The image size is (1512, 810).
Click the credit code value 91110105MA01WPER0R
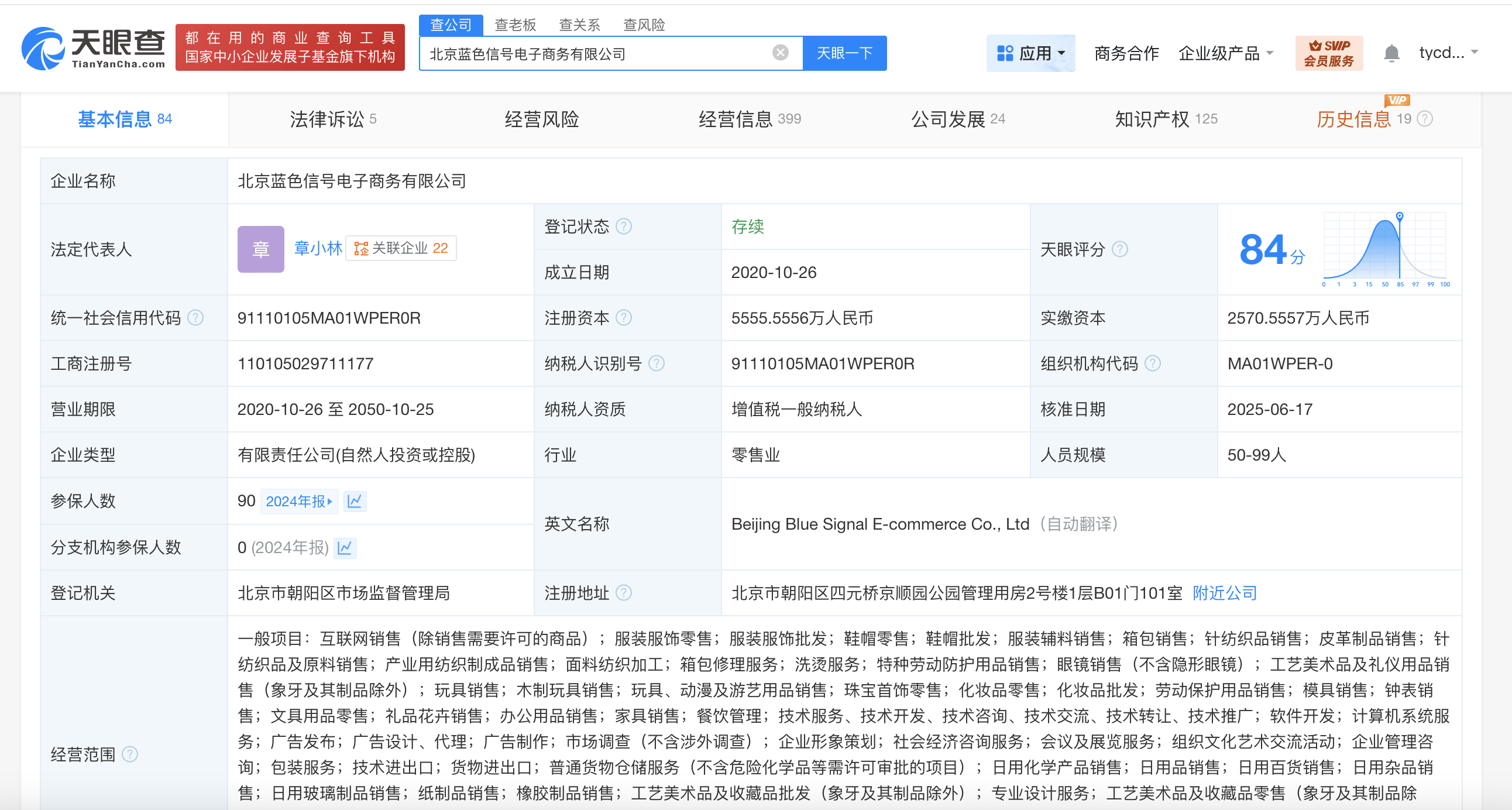329,318
